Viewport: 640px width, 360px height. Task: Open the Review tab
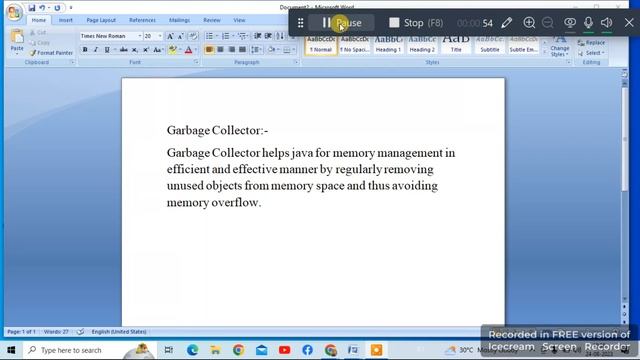point(211,20)
